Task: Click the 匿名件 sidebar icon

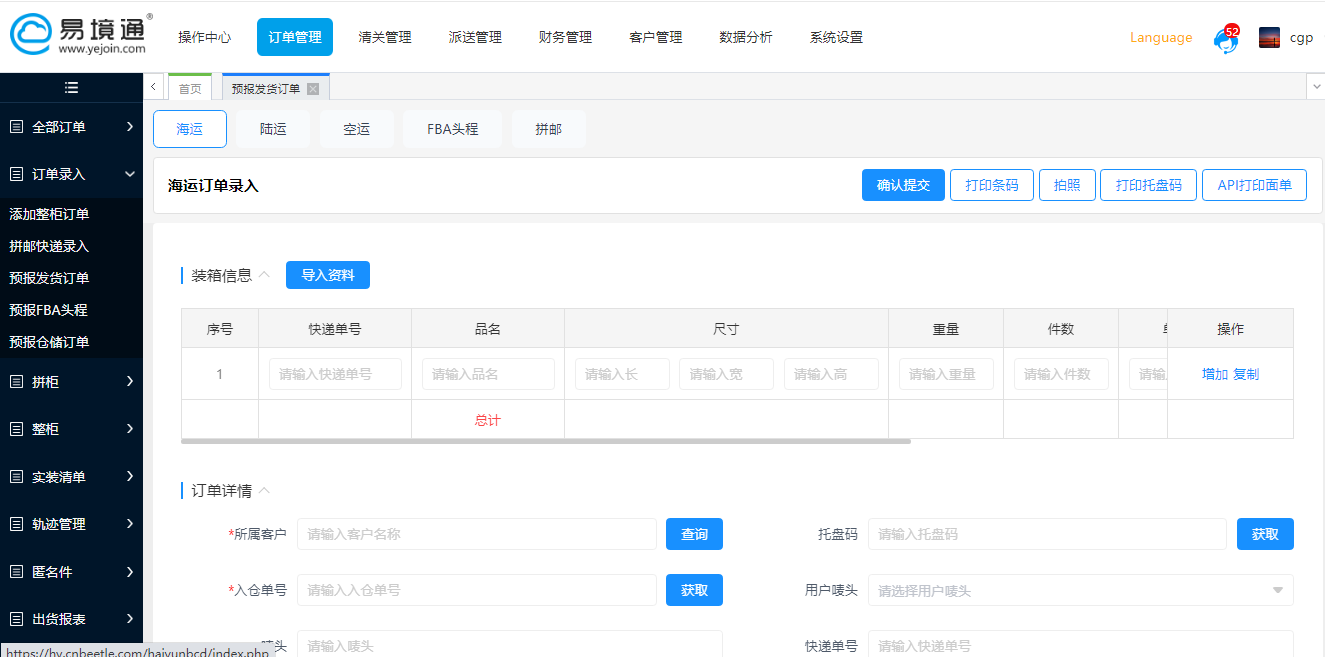Action: tap(16, 572)
